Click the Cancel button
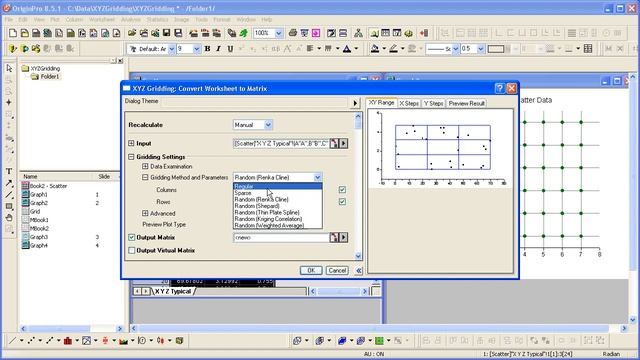This screenshot has height=360, width=640. 337,270
